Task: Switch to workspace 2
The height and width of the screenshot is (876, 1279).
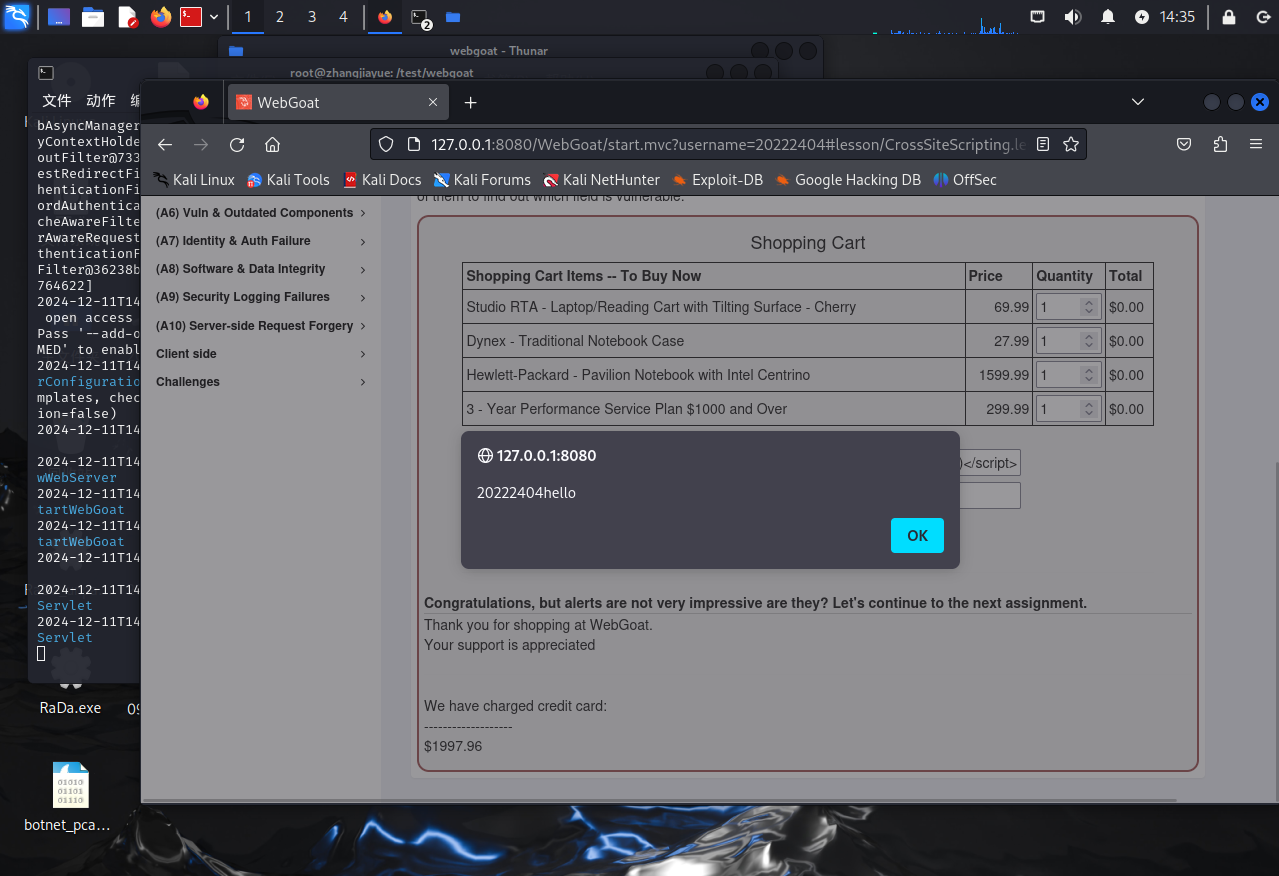Action: click(x=280, y=17)
